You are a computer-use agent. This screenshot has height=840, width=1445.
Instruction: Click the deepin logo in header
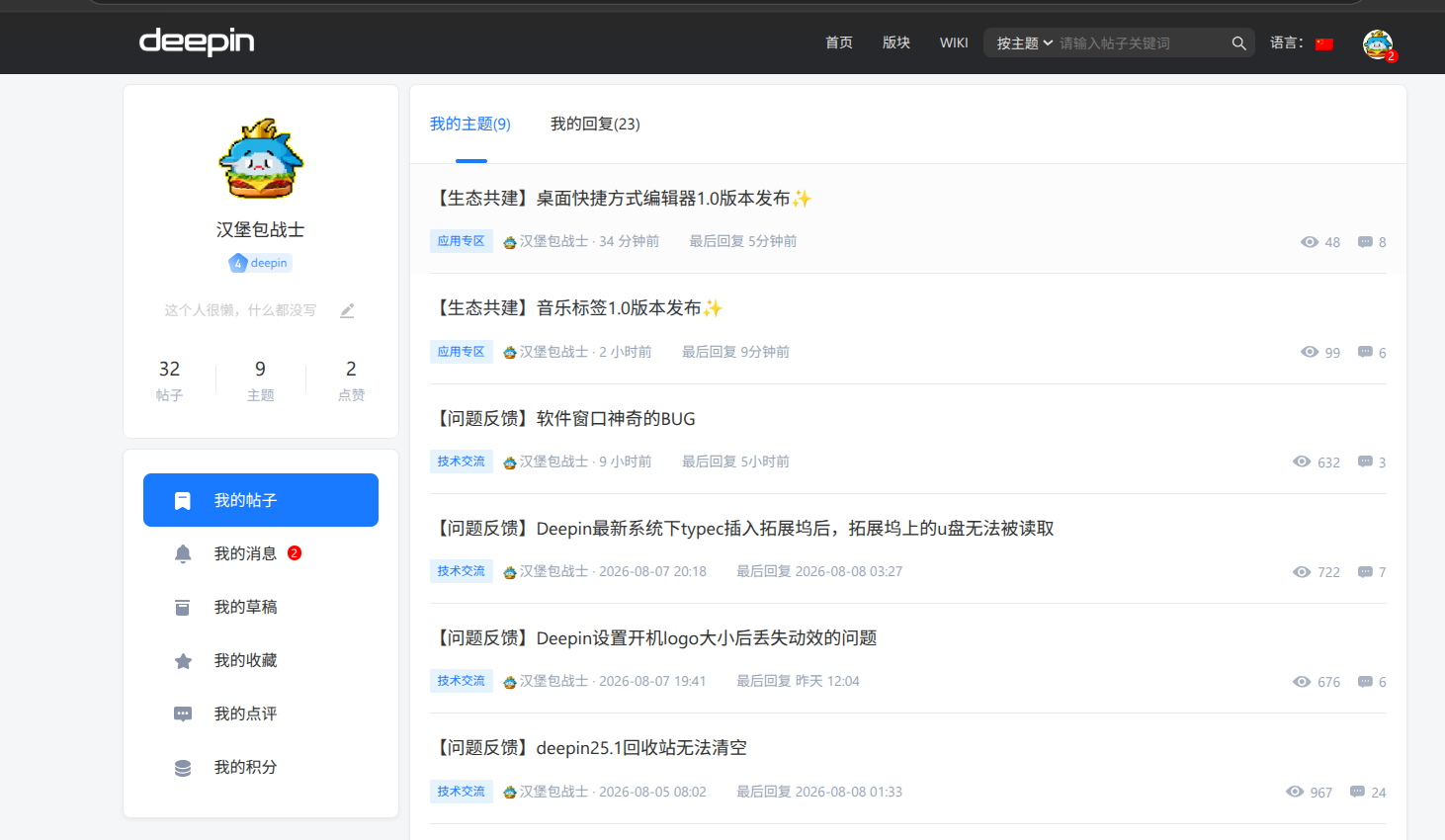coord(197,42)
